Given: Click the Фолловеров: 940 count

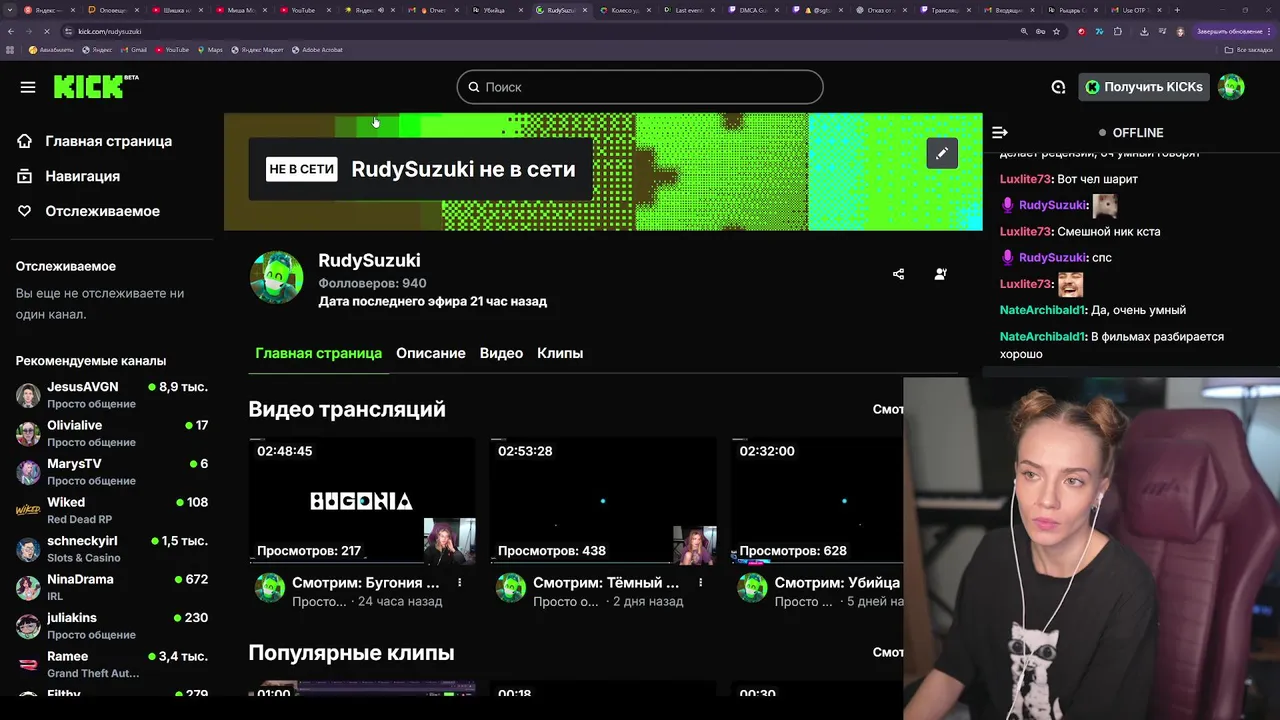Looking at the screenshot, I should (x=372, y=283).
